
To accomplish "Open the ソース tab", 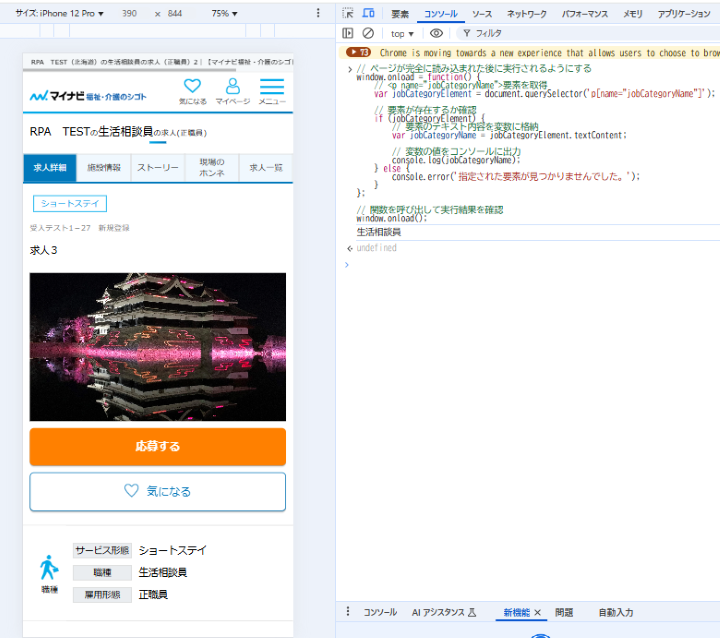I will pos(482,14).
